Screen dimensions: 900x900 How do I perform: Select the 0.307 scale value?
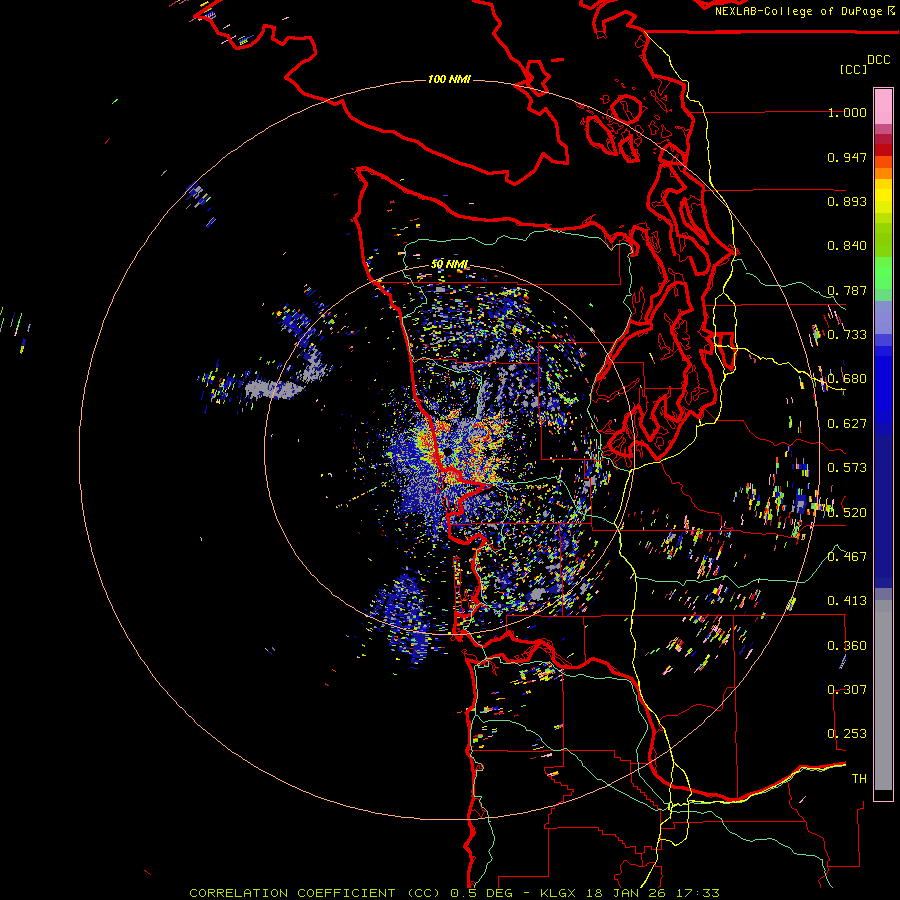(847, 690)
